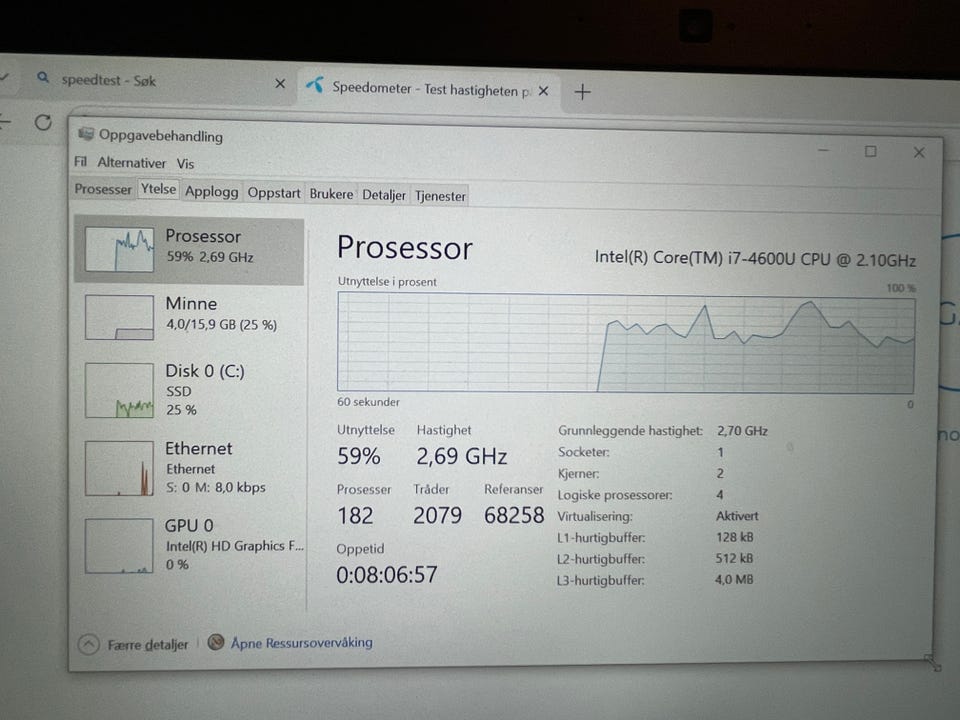Select Minne in the performance sidebar

tap(189, 317)
